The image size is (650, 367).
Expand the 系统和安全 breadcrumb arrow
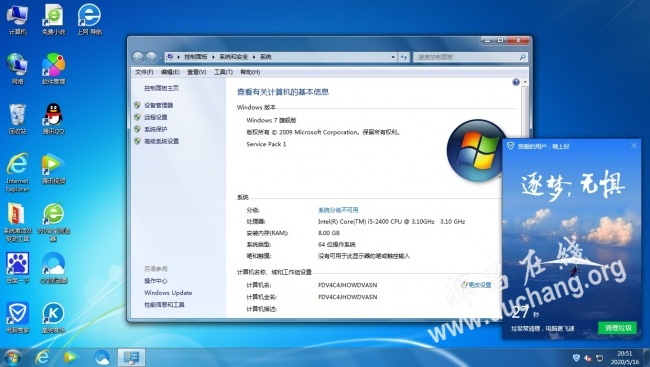254,57
